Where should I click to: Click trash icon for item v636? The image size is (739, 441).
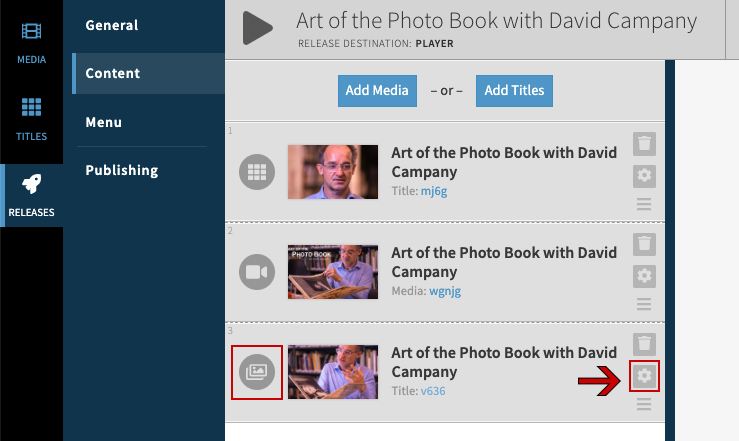click(x=645, y=343)
